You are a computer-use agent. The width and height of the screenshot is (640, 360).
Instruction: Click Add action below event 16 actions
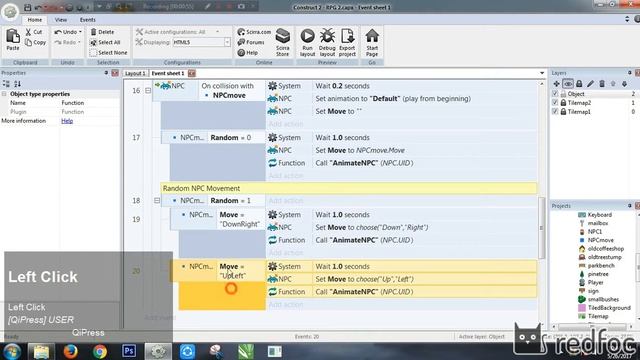tap(286, 124)
